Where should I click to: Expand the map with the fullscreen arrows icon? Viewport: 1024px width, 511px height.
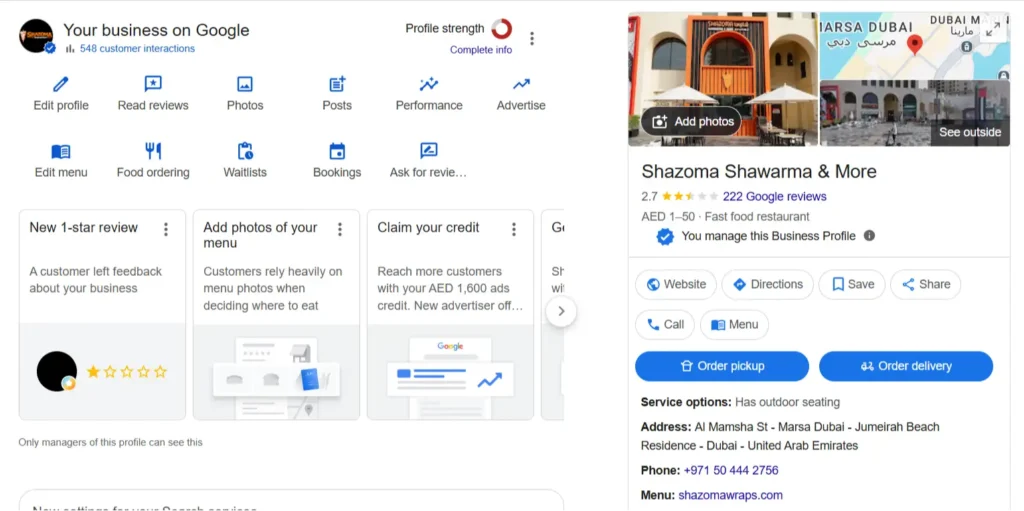993,29
